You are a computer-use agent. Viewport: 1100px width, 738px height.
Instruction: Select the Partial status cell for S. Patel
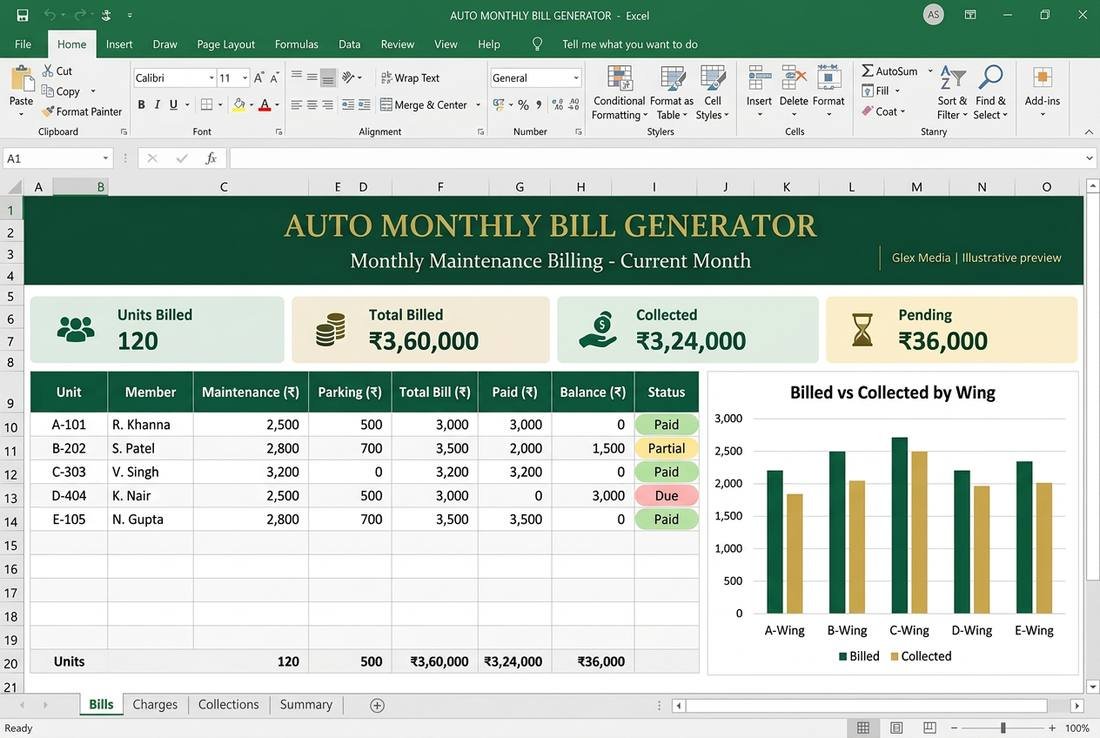point(666,448)
